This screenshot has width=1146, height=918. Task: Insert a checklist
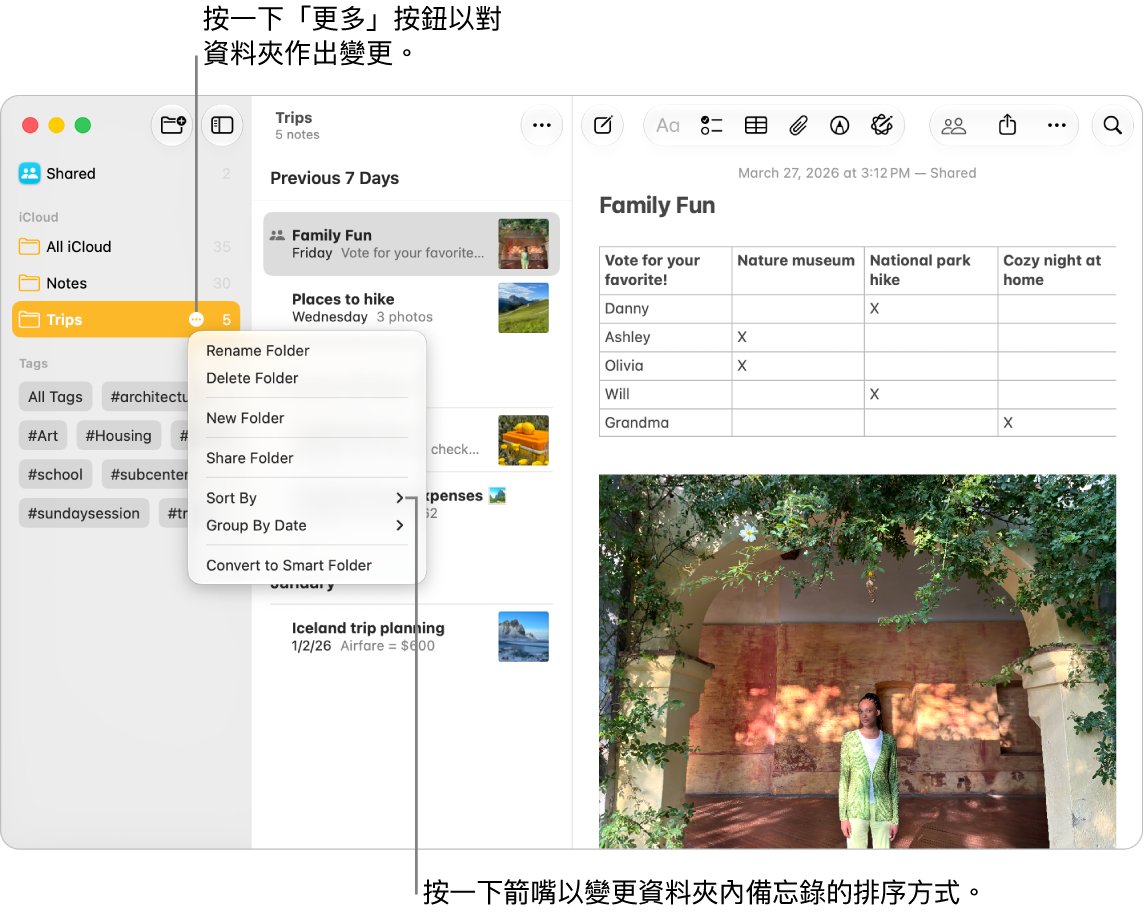click(711, 126)
